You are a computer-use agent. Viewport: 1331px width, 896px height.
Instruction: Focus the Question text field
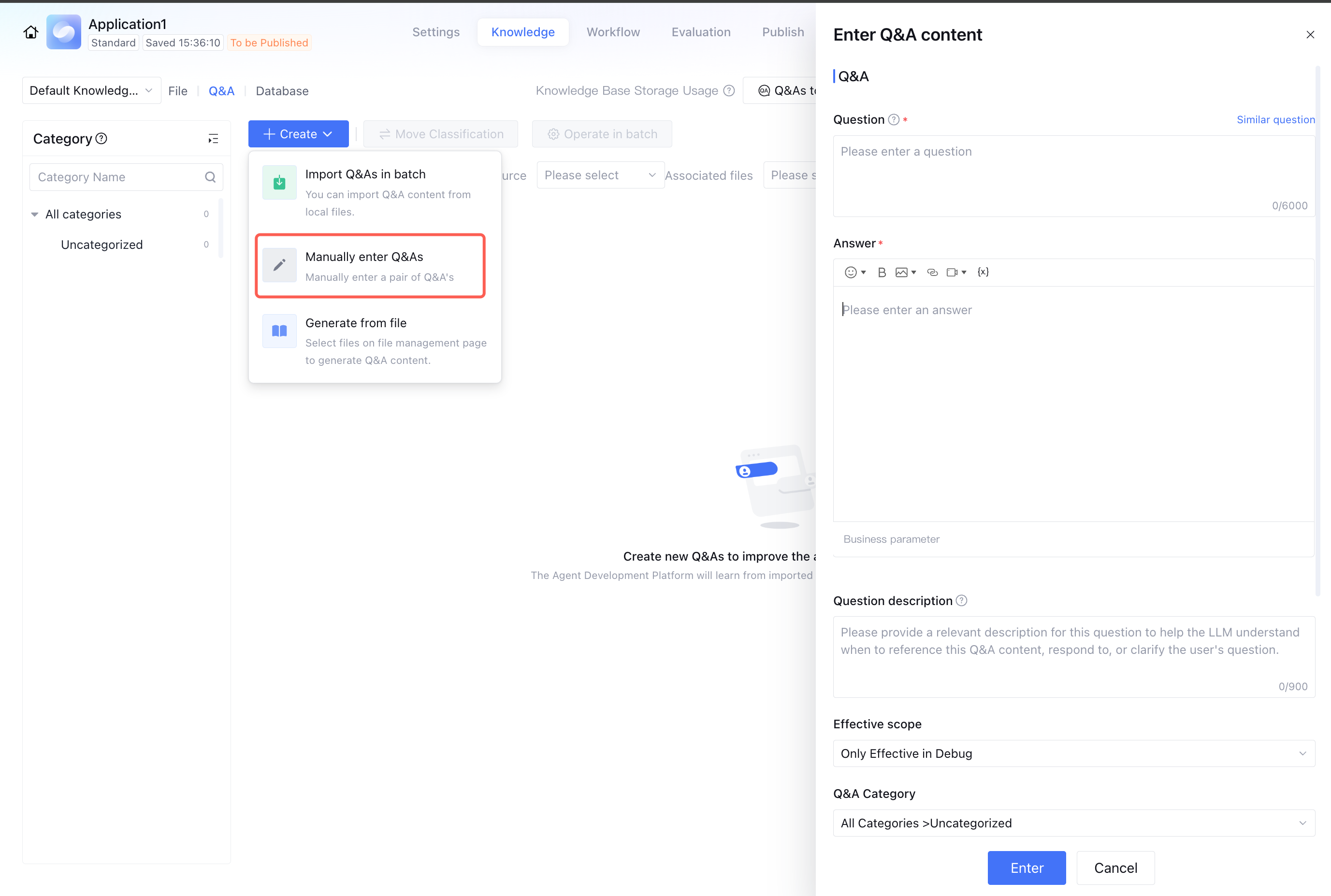[x=1073, y=172]
